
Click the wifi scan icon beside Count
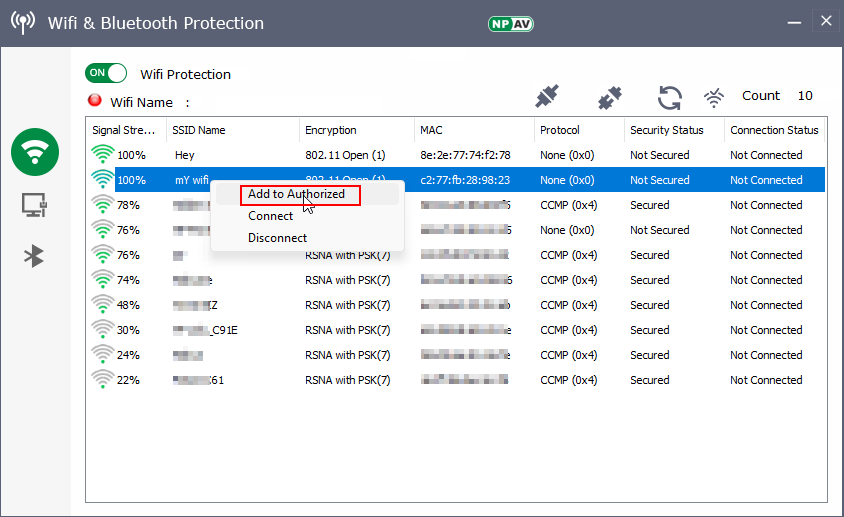pyautogui.click(x=714, y=97)
